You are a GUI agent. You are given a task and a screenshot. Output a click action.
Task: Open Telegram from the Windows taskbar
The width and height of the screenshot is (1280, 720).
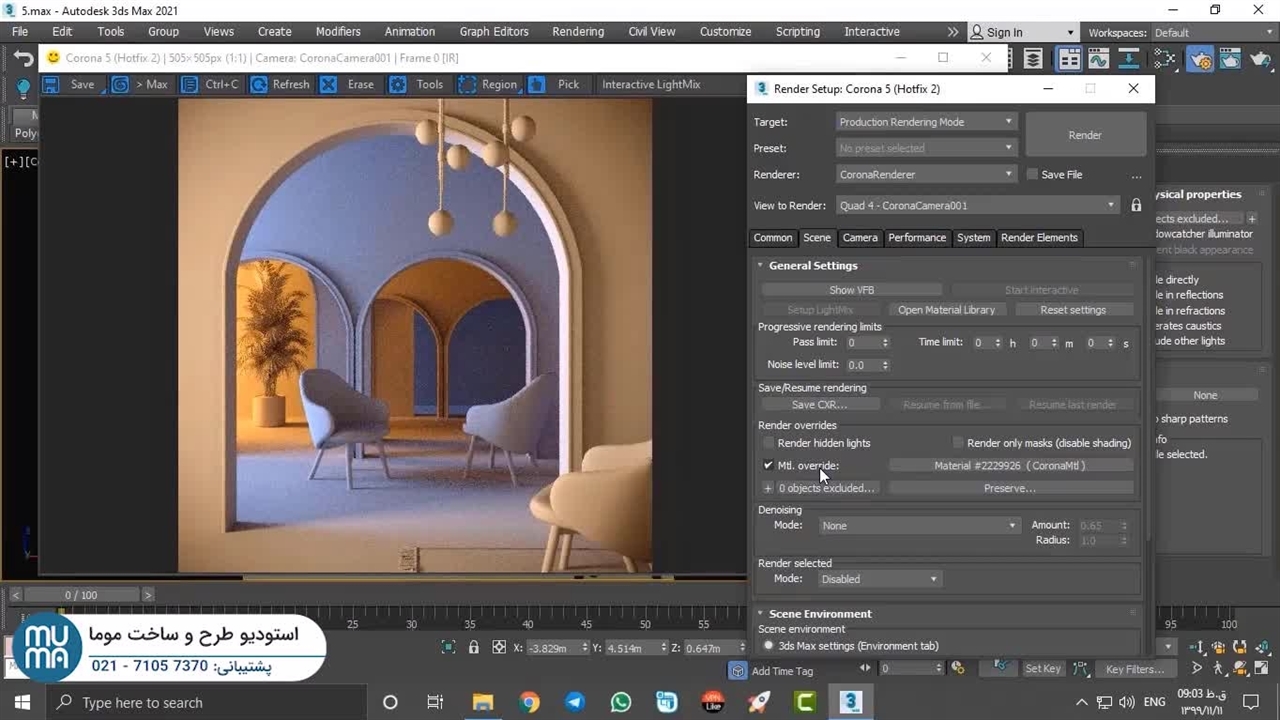(x=574, y=702)
